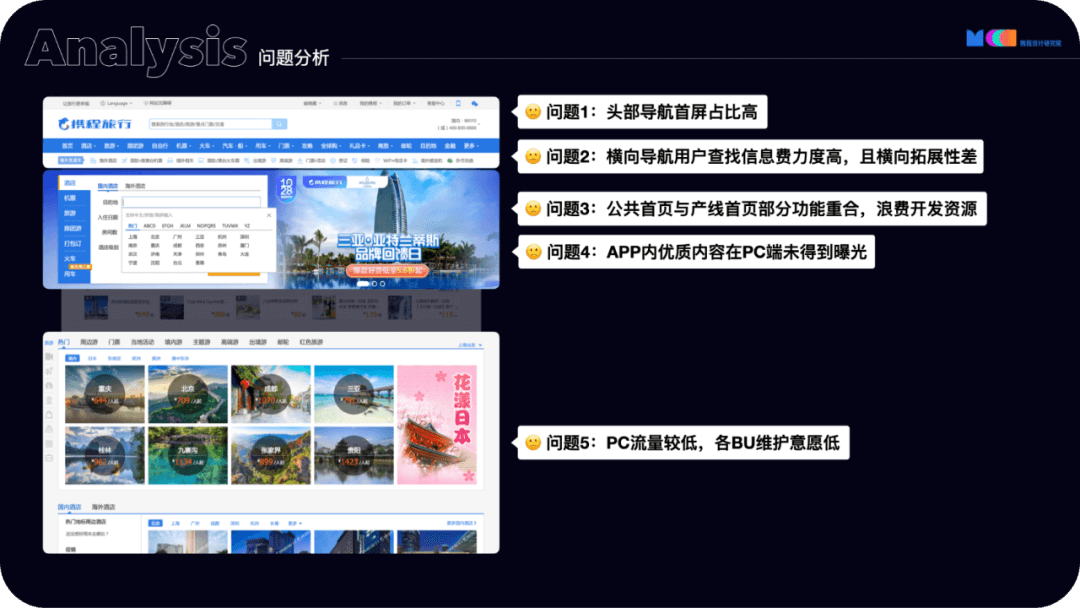Select the 机票 tab on the booking box sidebar

point(70,198)
